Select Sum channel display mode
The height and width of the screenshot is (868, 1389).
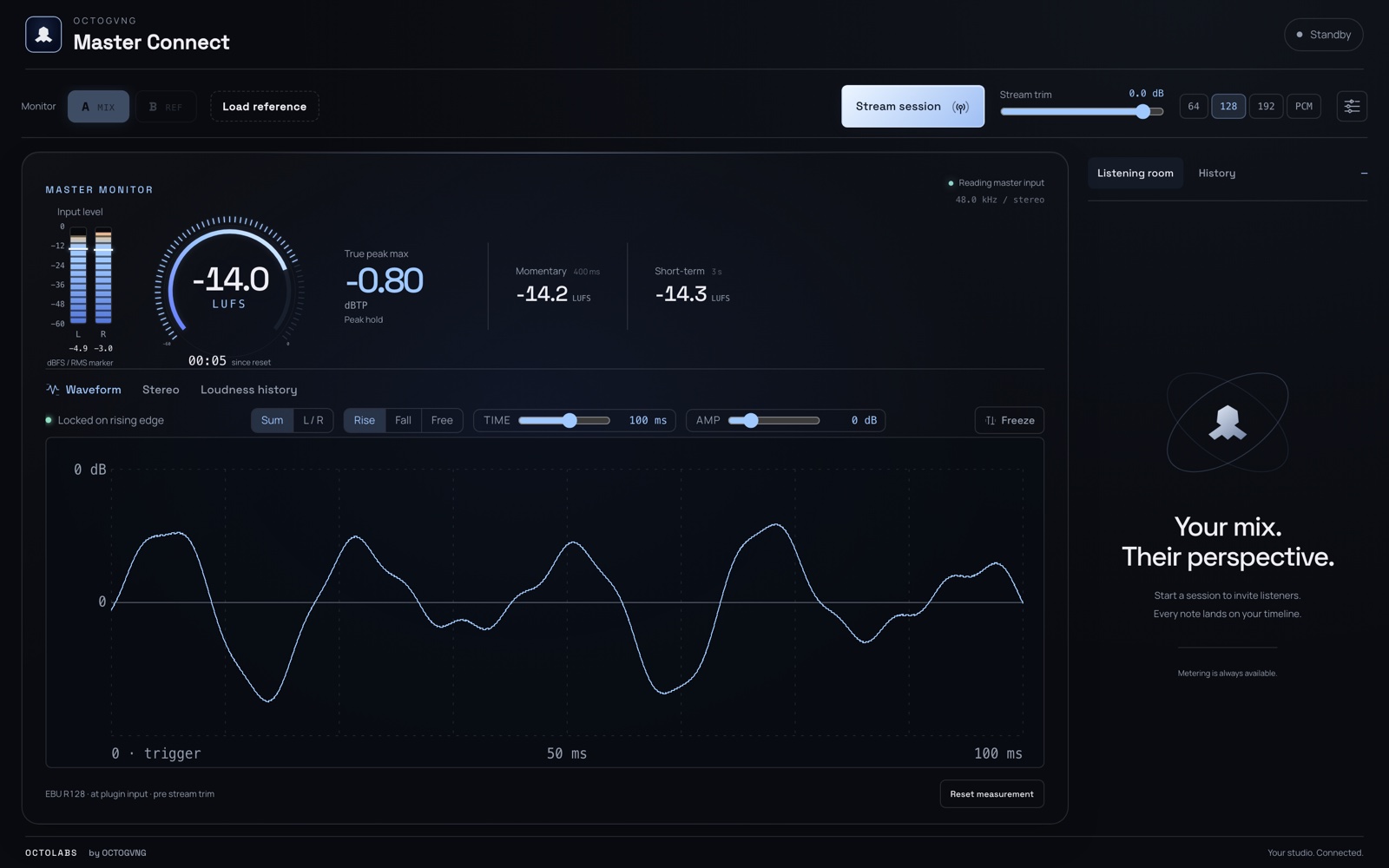[x=272, y=420]
